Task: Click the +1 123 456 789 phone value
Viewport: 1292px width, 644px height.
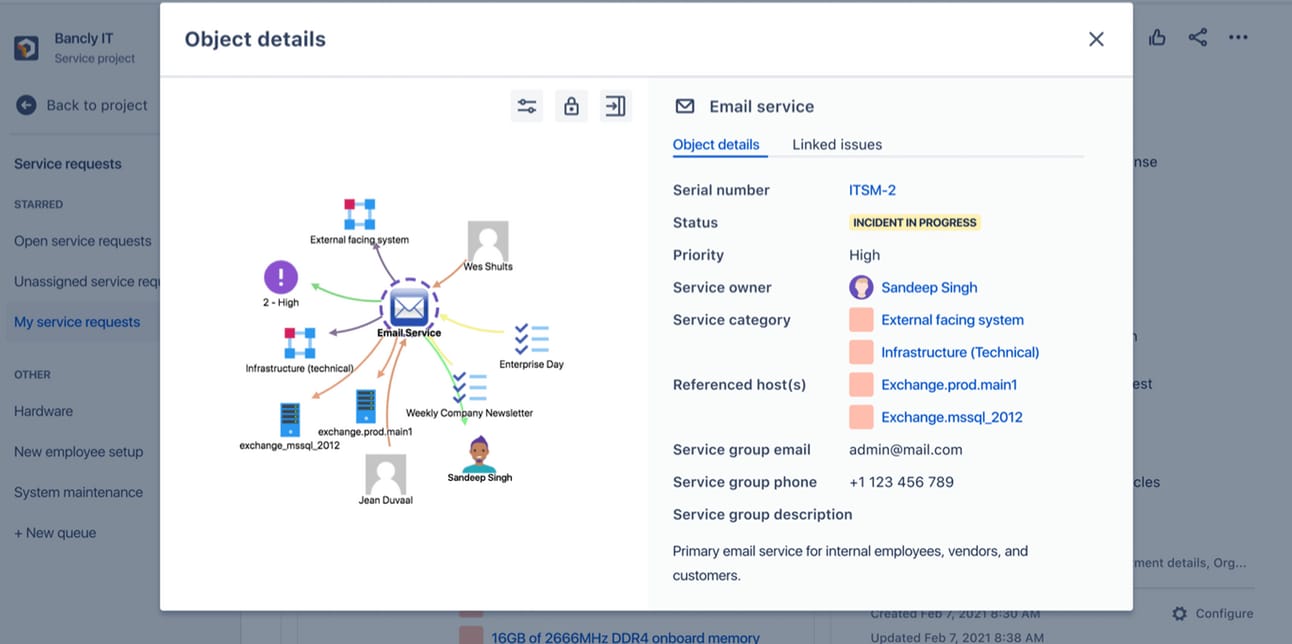Action: coord(901,482)
